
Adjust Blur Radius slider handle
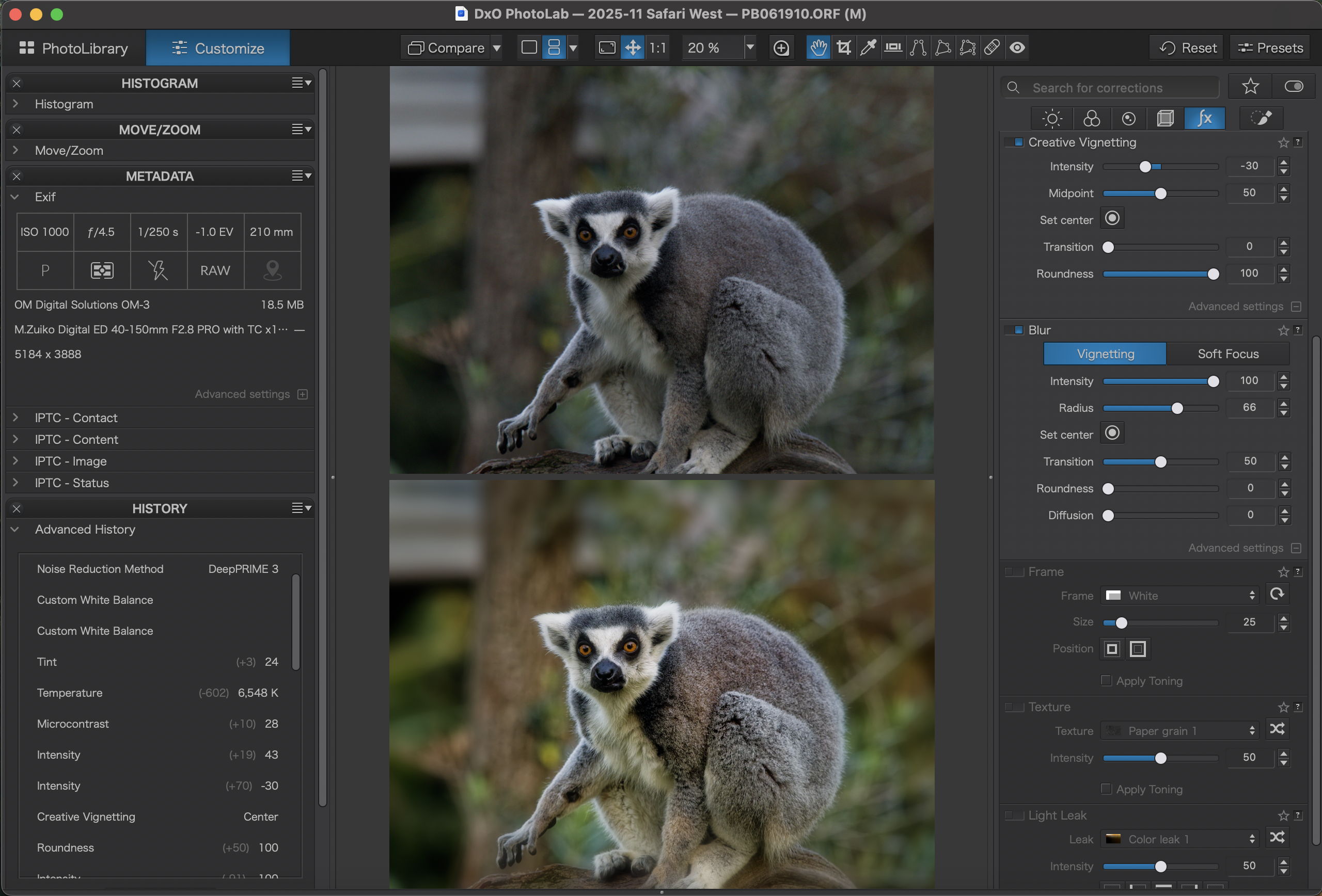point(1177,408)
